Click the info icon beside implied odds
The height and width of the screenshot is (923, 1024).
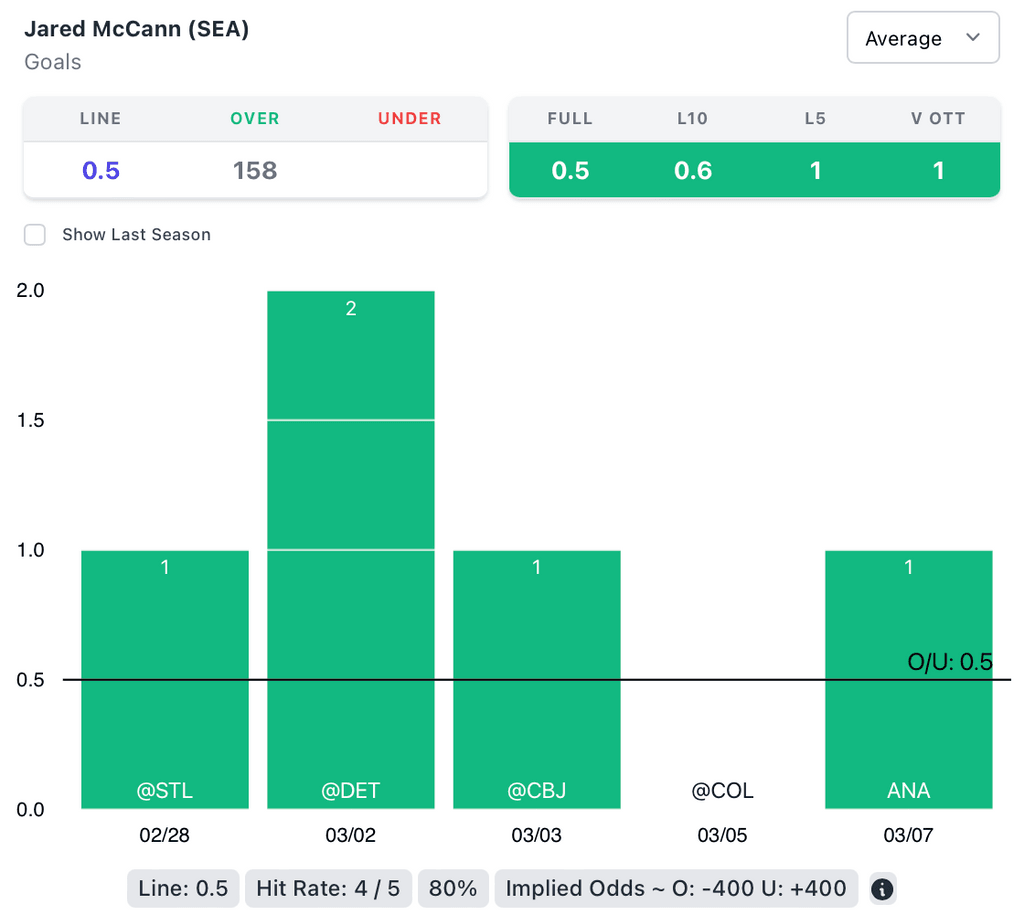[882, 889]
